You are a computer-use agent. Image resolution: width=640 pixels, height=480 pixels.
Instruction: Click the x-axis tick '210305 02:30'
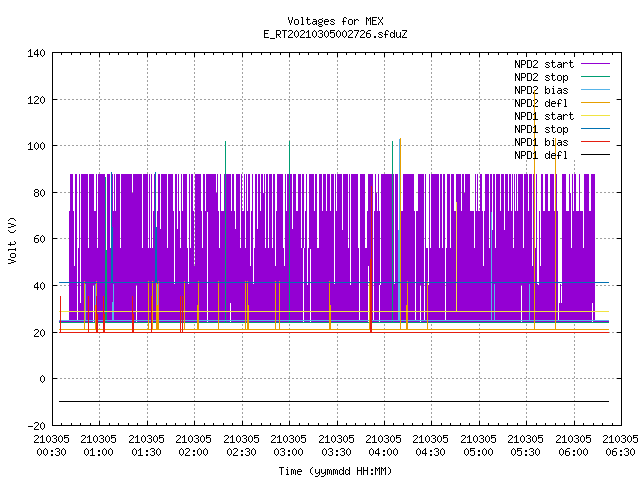[x=241, y=446]
